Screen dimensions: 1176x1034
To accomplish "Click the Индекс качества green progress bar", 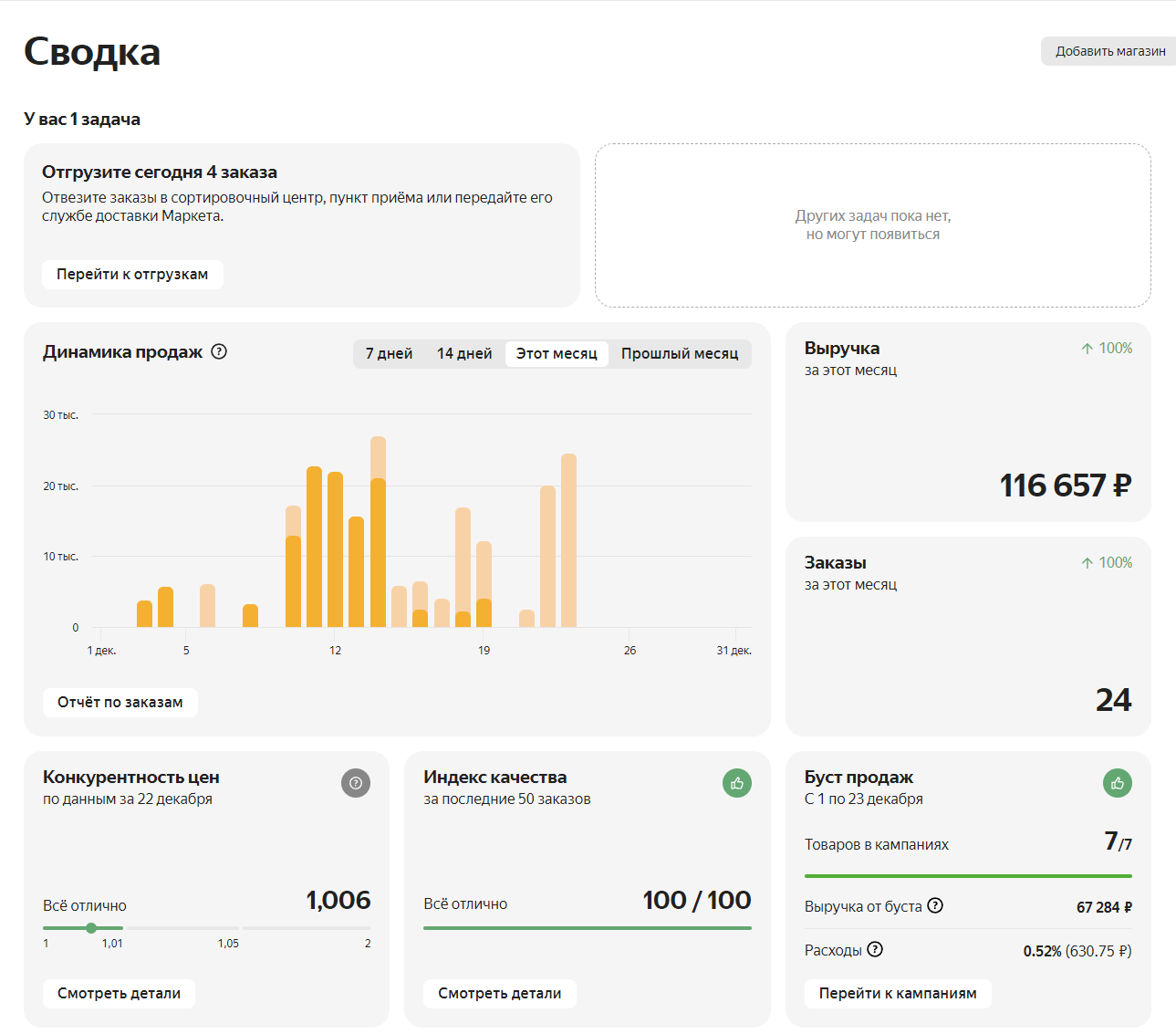I will pos(588,928).
